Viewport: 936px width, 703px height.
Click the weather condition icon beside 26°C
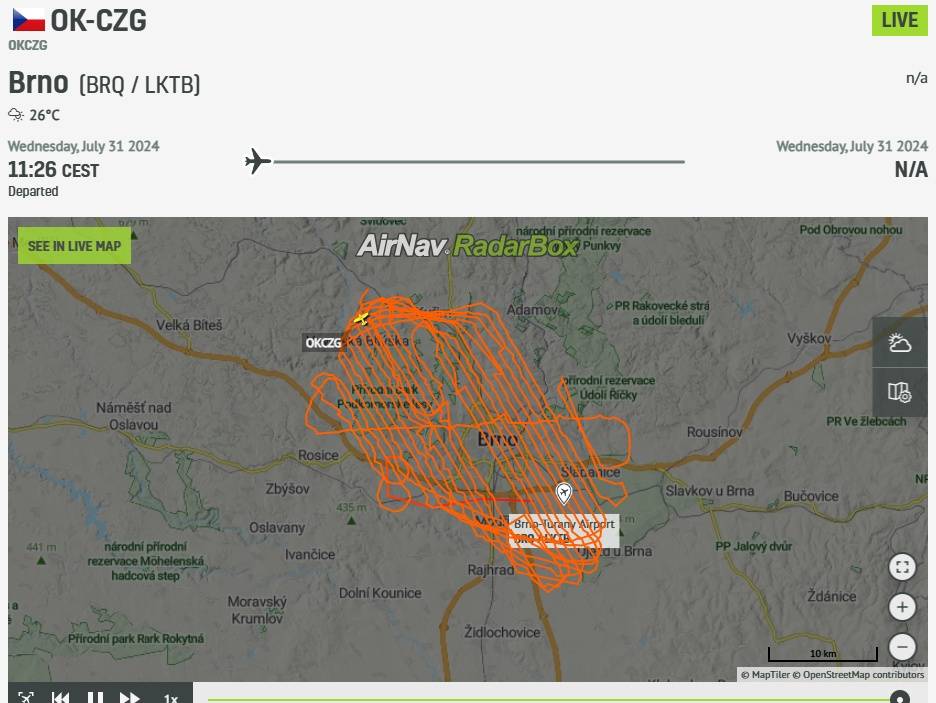coord(16,115)
